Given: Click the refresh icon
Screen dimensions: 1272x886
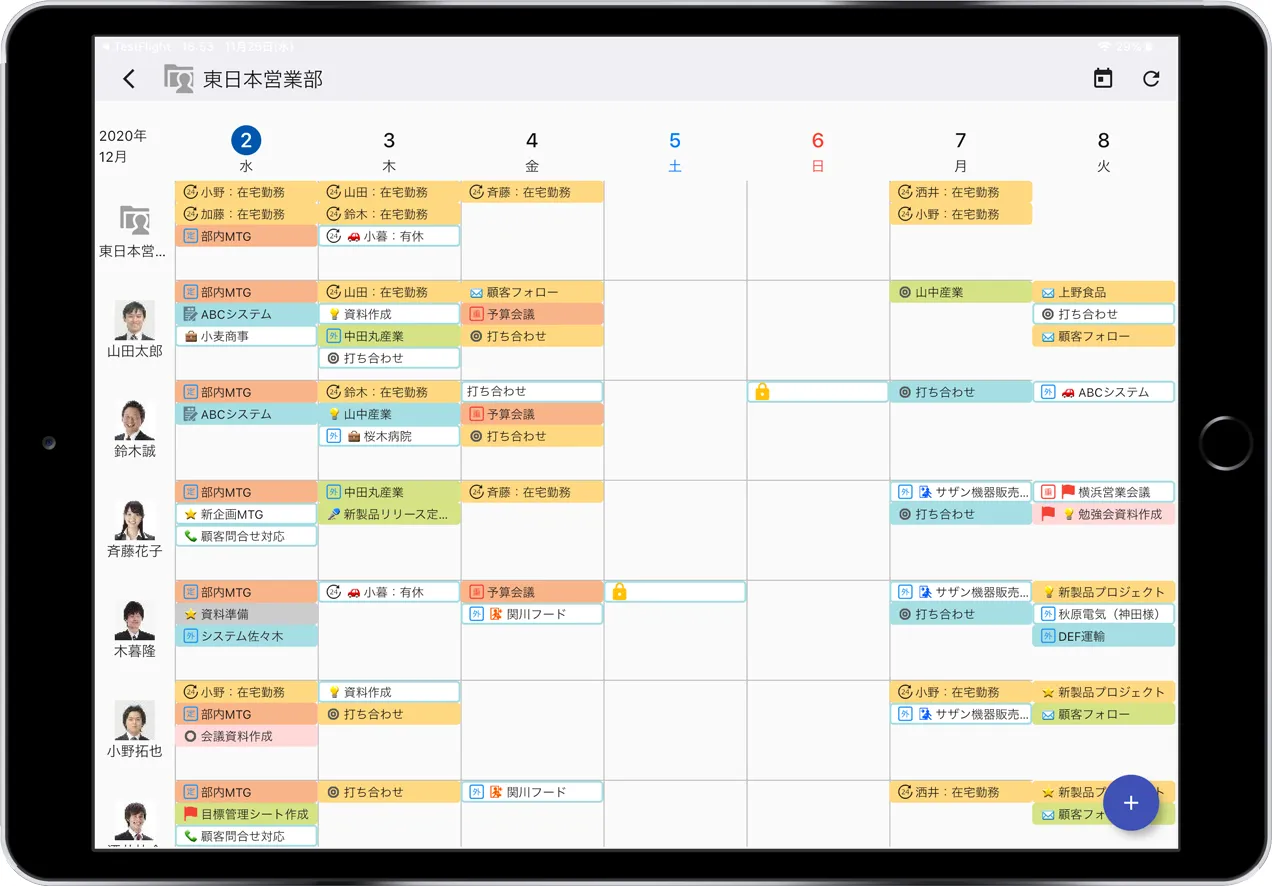Looking at the screenshot, I should (1151, 79).
